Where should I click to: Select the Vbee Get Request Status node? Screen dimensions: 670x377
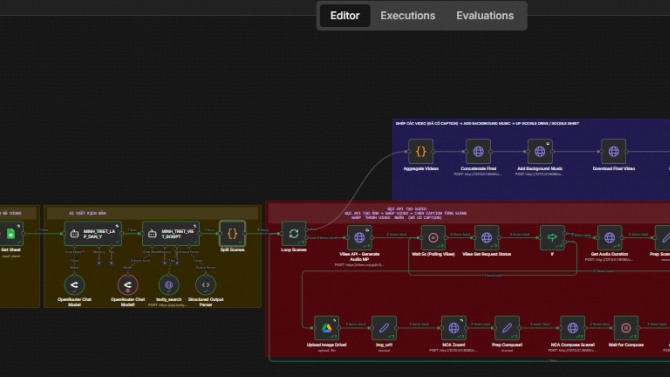(x=486, y=238)
